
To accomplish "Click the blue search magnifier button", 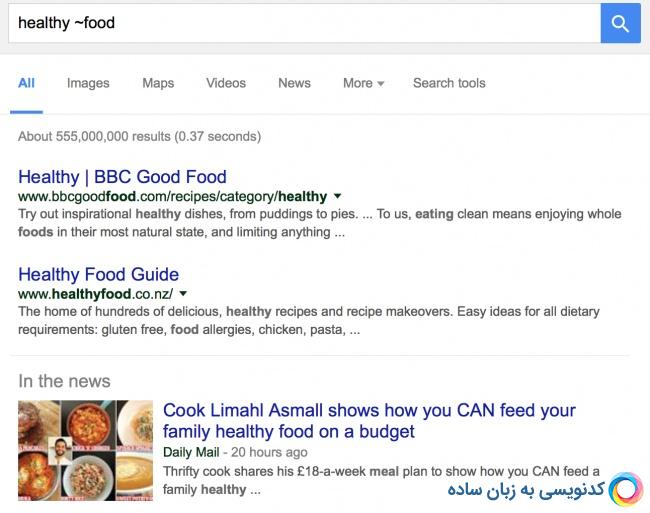I will pos(620,23).
